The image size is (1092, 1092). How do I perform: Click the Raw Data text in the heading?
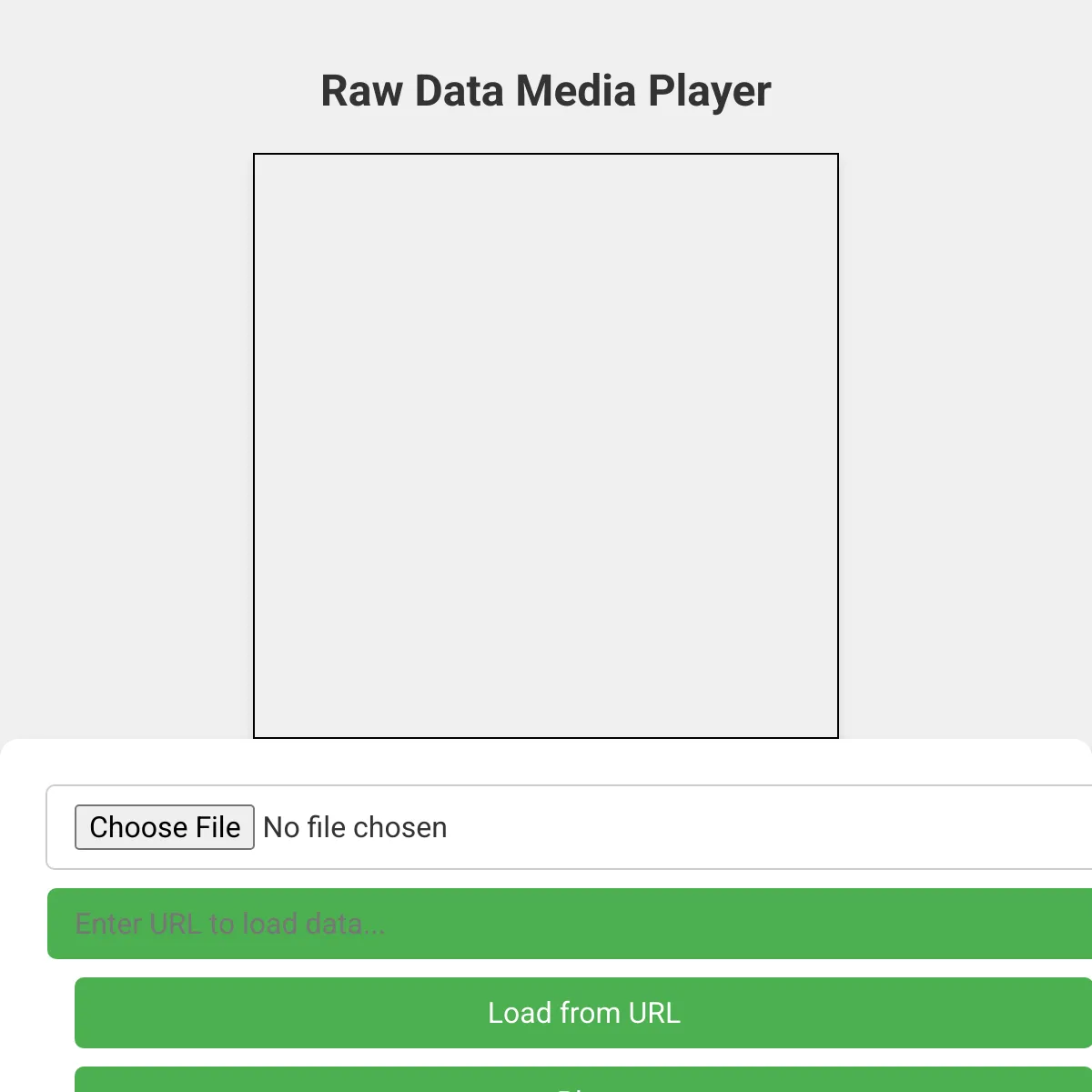[x=415, y=91]
